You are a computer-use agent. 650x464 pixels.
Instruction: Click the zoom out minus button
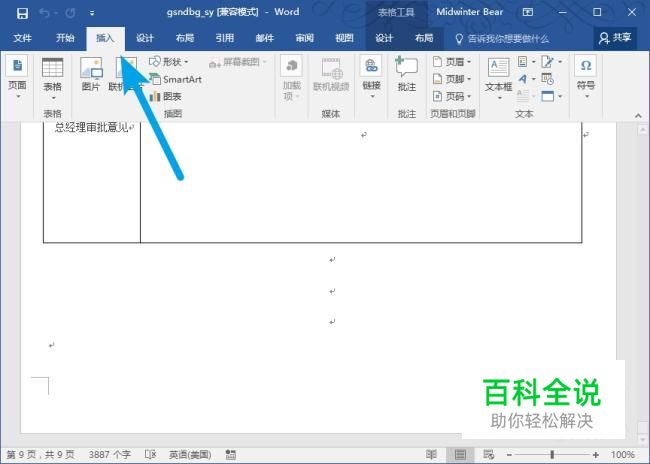[x=509, y=455]
